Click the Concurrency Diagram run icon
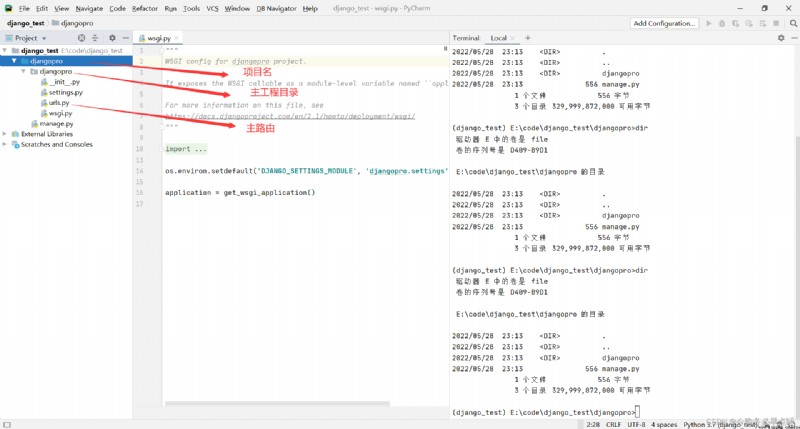Image resolution: width=800 pixels, height=429 pixels. tap(763, 23)
